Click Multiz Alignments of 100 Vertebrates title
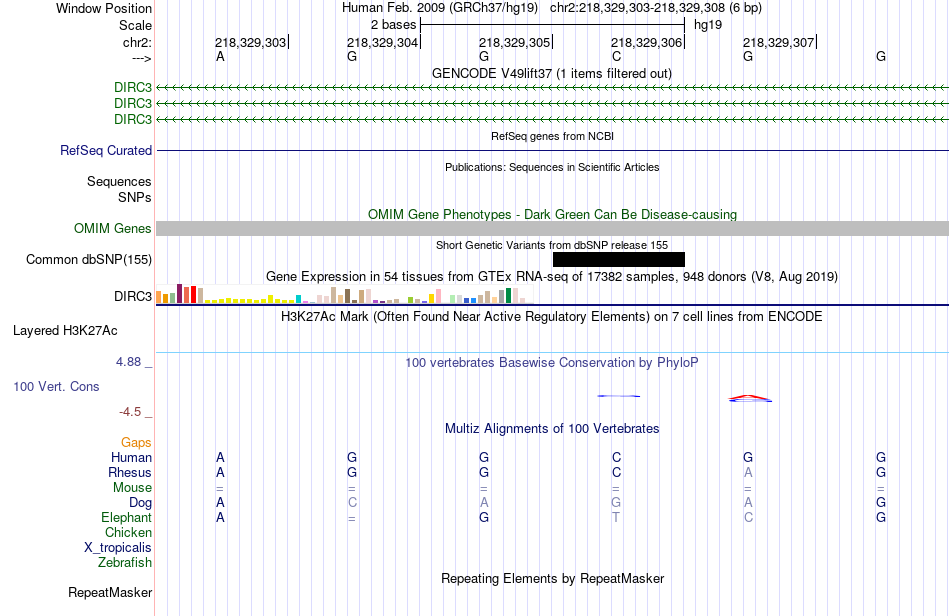 pyautogui.click(x=552, y=429)
